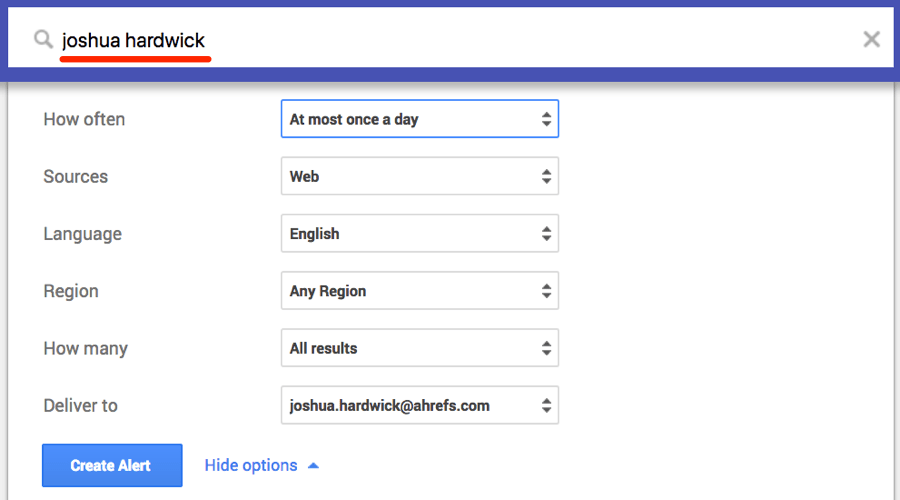Image resolution: width=900 pixels, height=500 pixels.
Task: Open the 'All results' dropdown
Action: point(419,349)
